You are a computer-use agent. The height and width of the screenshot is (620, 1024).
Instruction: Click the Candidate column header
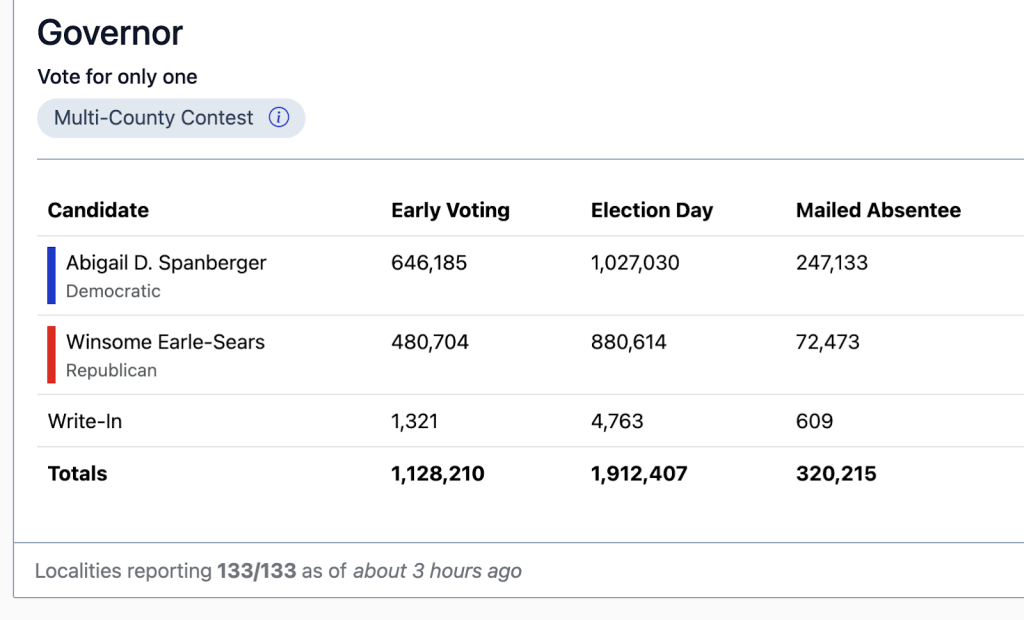pos(98,210)
